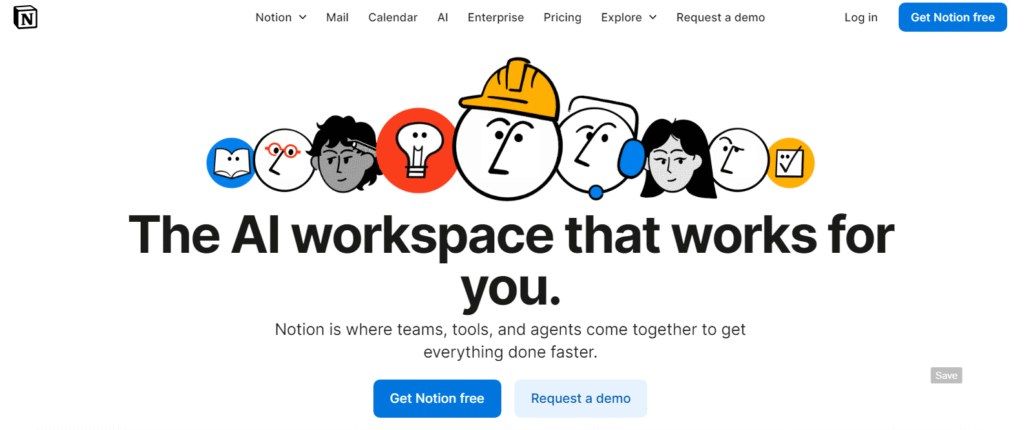Screen dimensions: 1024x430
Task: Click the gray Save button
Action: (946, 375)
